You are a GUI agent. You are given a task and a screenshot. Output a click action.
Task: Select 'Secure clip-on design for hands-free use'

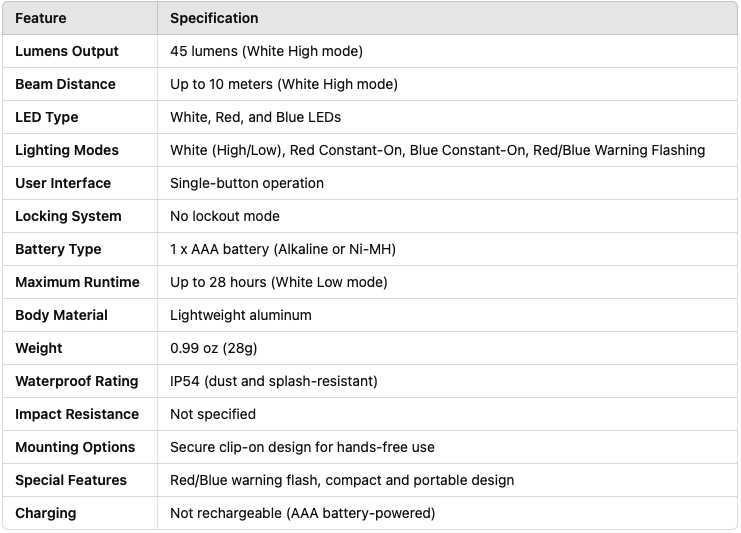click(x=302, y=447)
